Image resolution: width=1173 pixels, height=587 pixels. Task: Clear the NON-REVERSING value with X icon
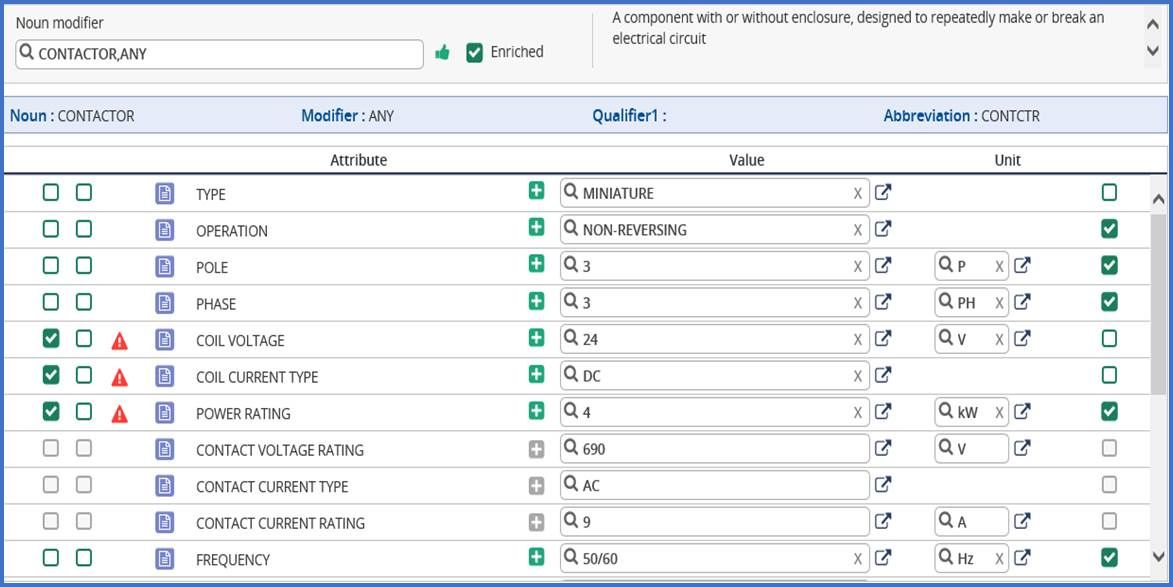858,230
